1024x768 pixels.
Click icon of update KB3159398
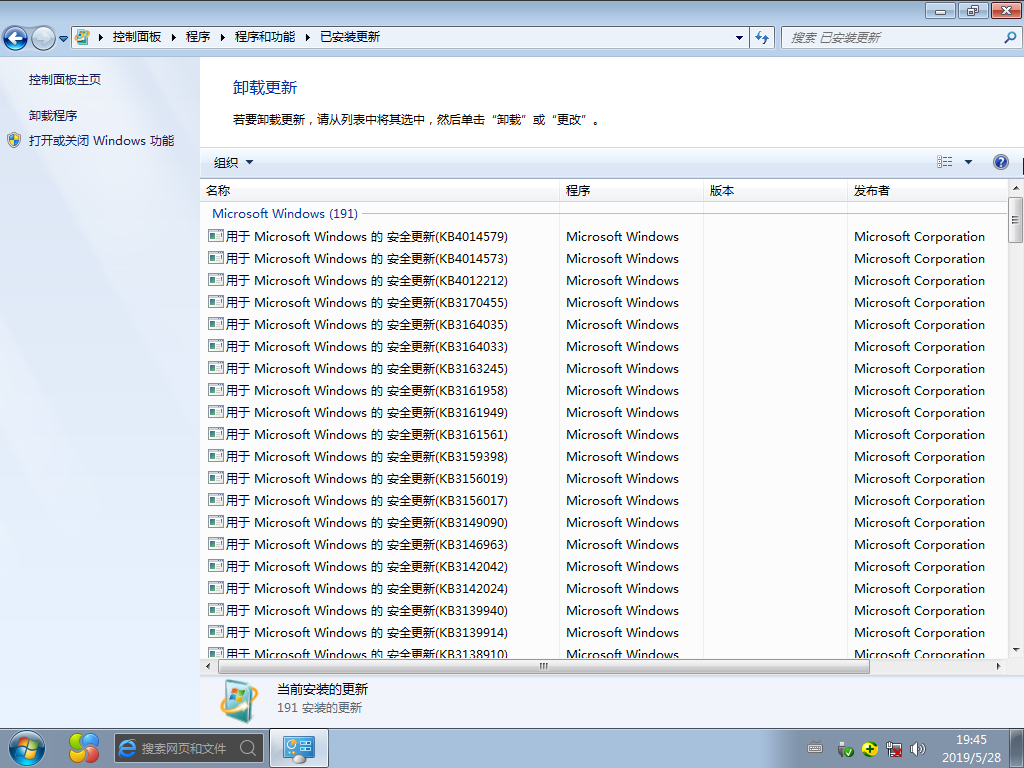[216, 456]
